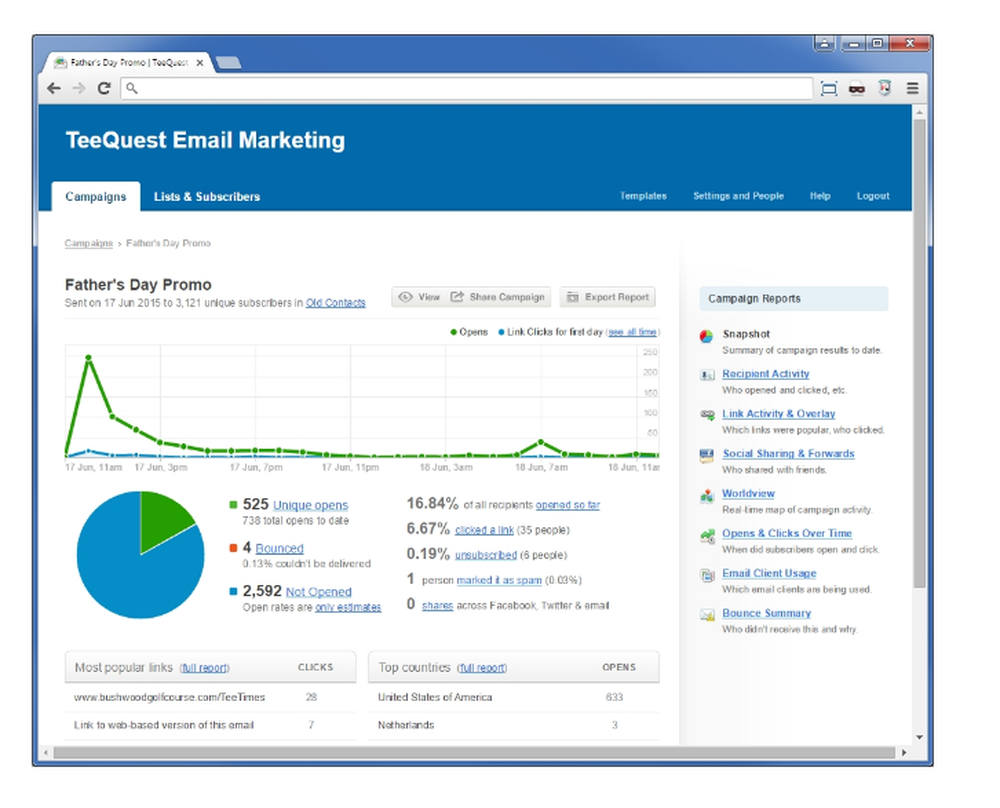Click the Export Report button

[608, 297]
